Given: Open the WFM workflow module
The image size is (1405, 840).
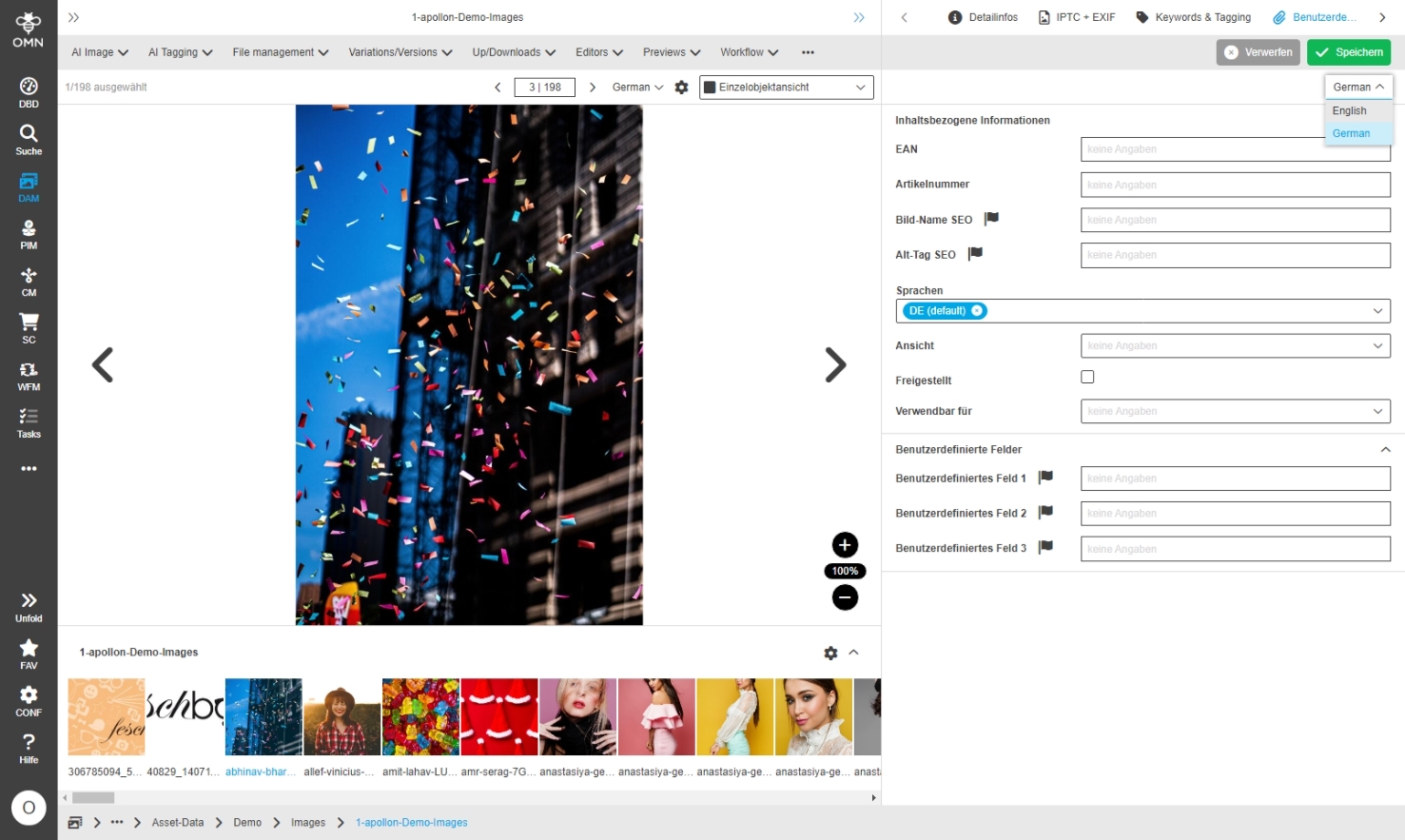Looking at the screenshot, I should (29, 376).
